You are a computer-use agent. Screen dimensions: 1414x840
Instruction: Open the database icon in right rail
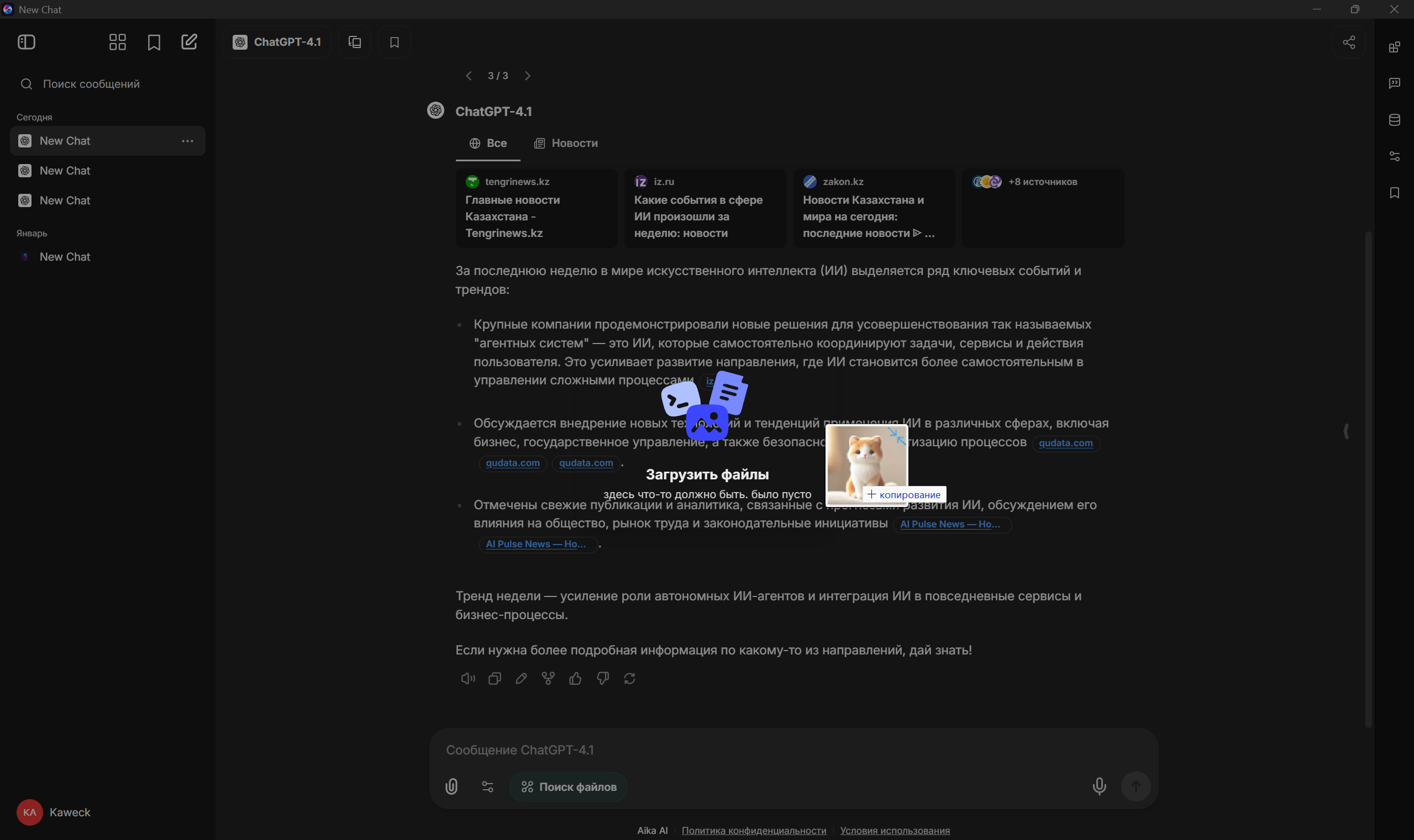[x=1394, y=120]
